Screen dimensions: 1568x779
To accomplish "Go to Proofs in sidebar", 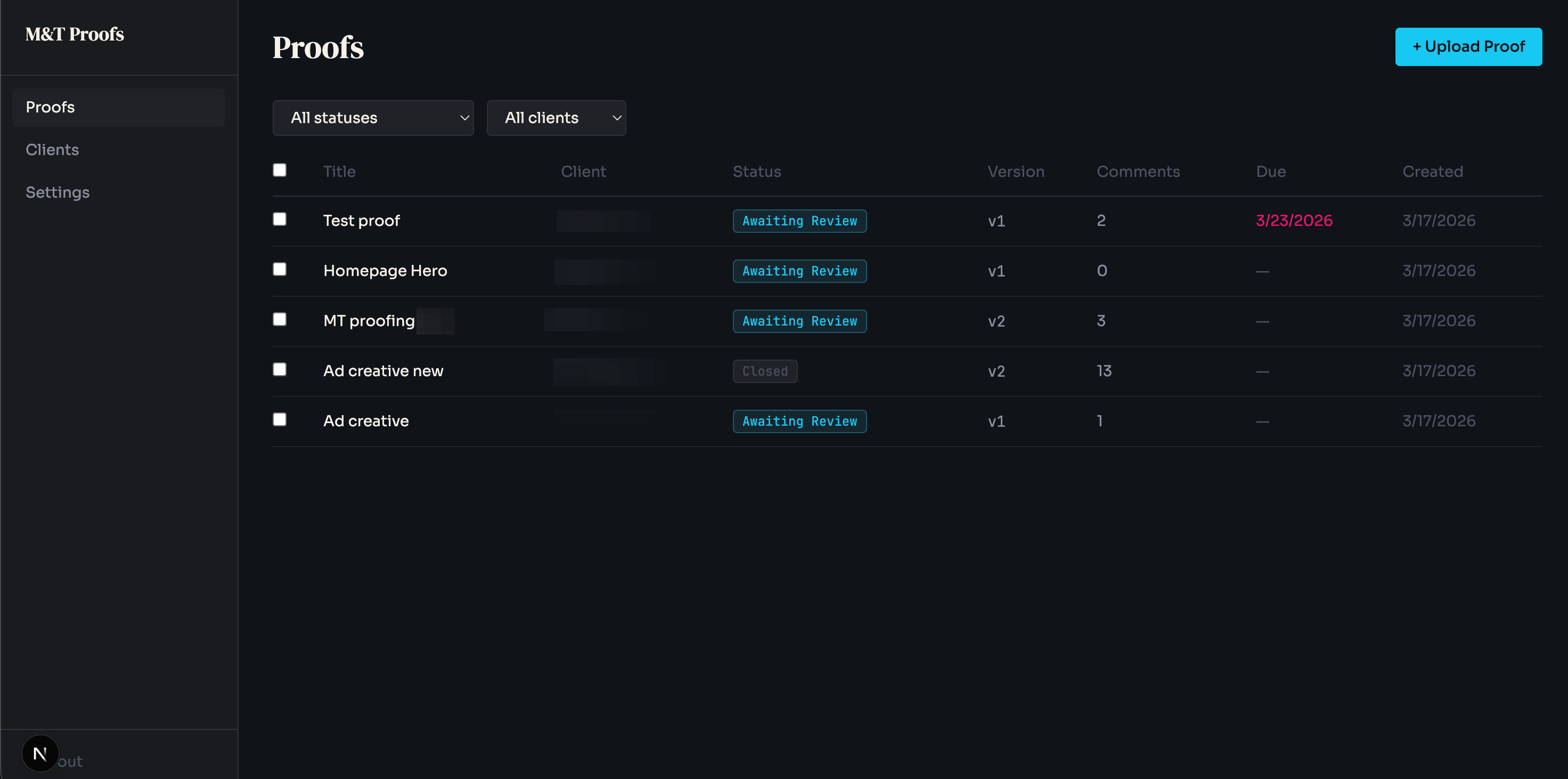I will coord(119,107).
